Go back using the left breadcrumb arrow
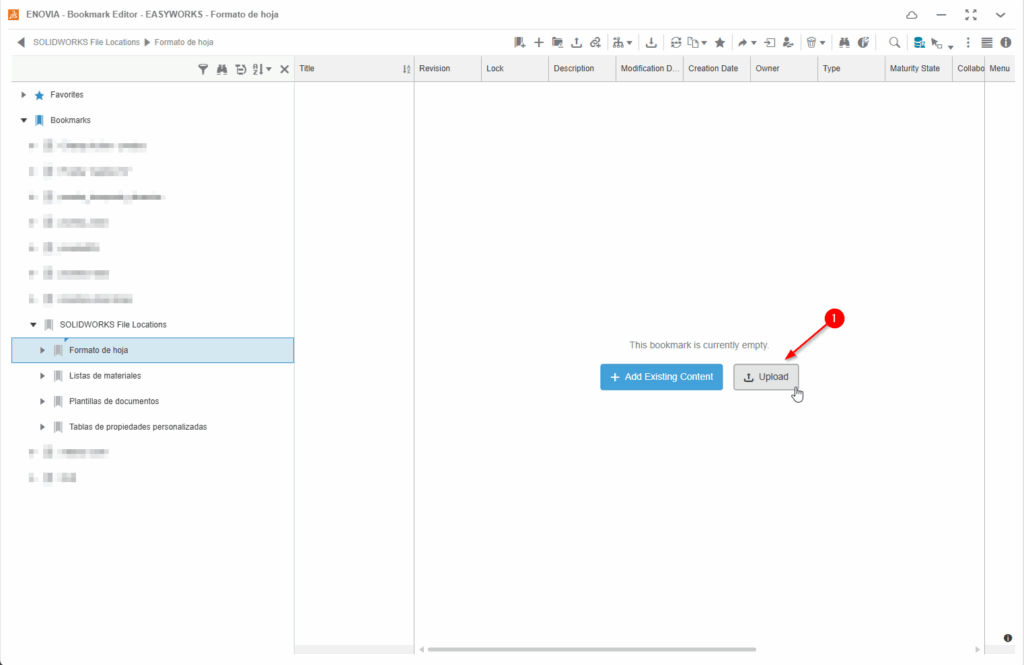The height and width of the screenshot is (665, 1024). 21,42
